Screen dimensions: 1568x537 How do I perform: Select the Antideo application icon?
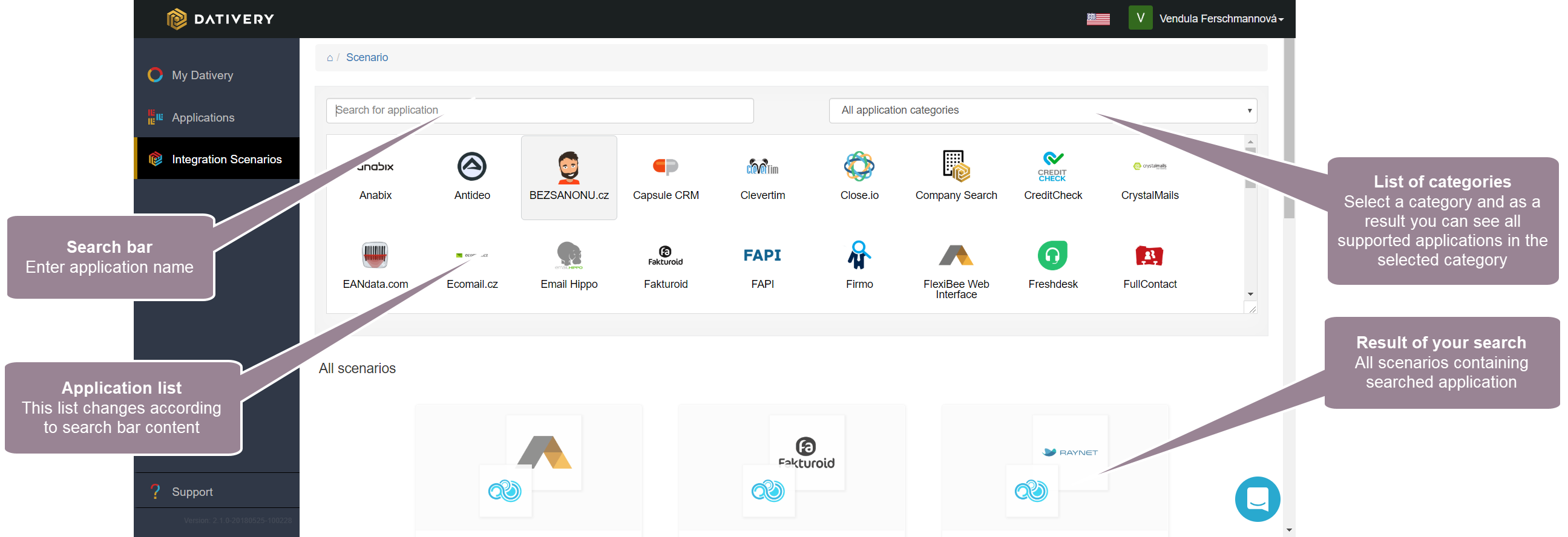coord(472,167)
